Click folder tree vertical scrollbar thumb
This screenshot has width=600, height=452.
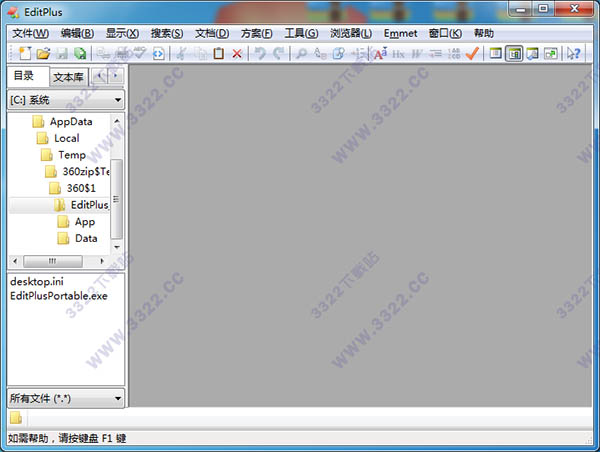116,199
